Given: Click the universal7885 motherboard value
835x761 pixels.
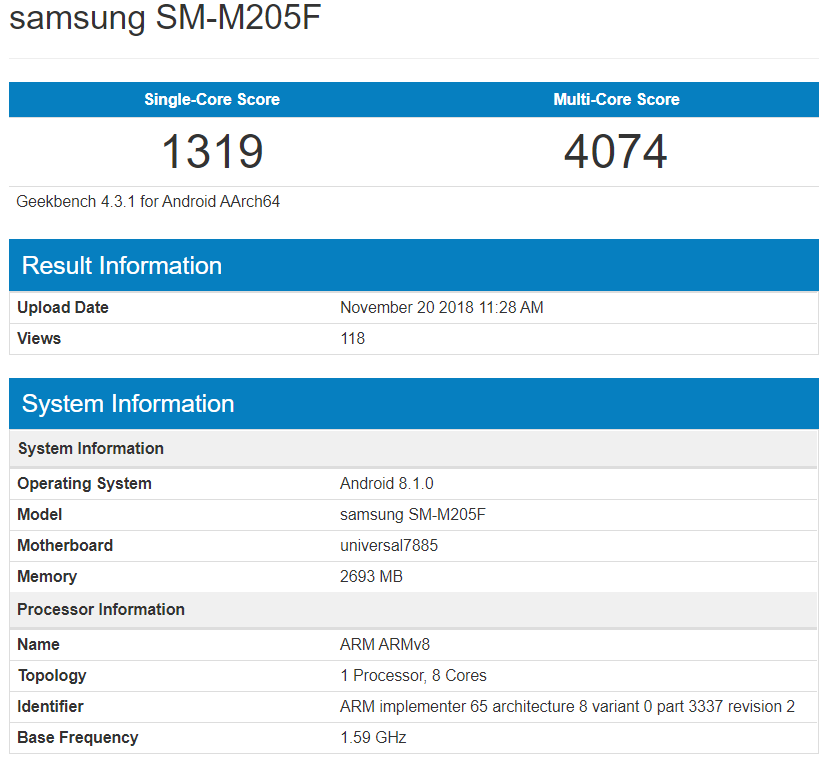Looking at the screenshot, I should 389,545.
